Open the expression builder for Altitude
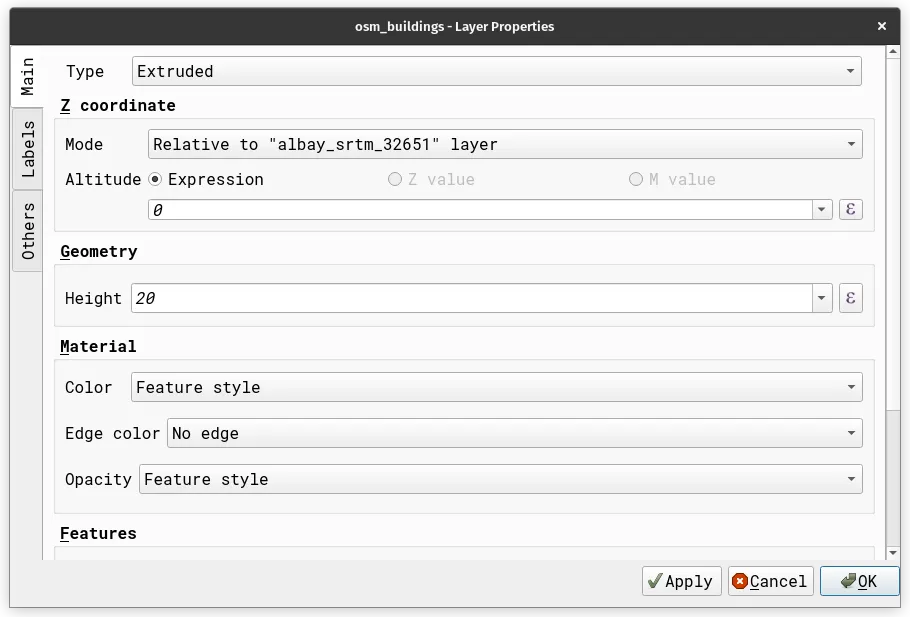This screenshot has height=617, width=910. coord(850,209)
